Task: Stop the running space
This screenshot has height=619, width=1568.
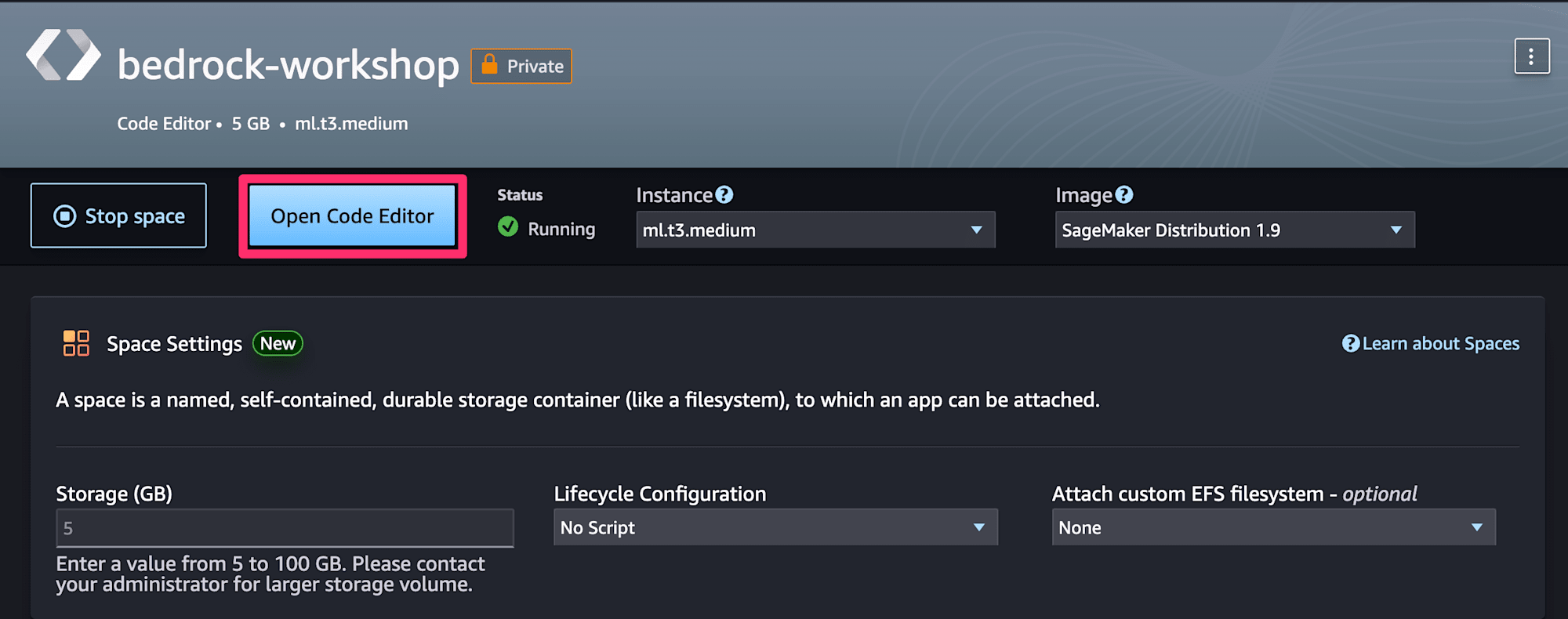Action: [x=118, y=215]
